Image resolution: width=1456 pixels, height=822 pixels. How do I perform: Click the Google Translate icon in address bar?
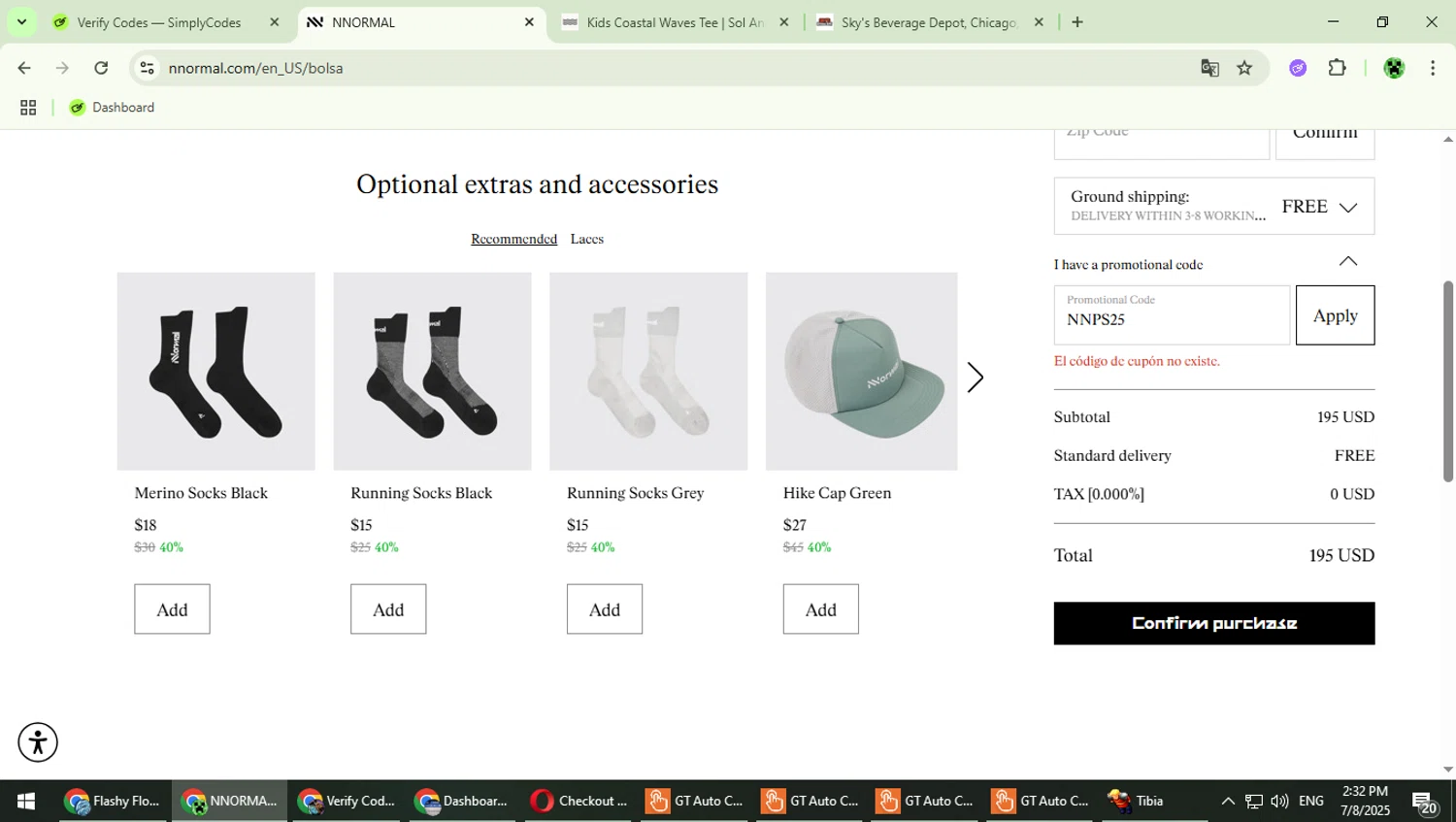pos(1209,68)
